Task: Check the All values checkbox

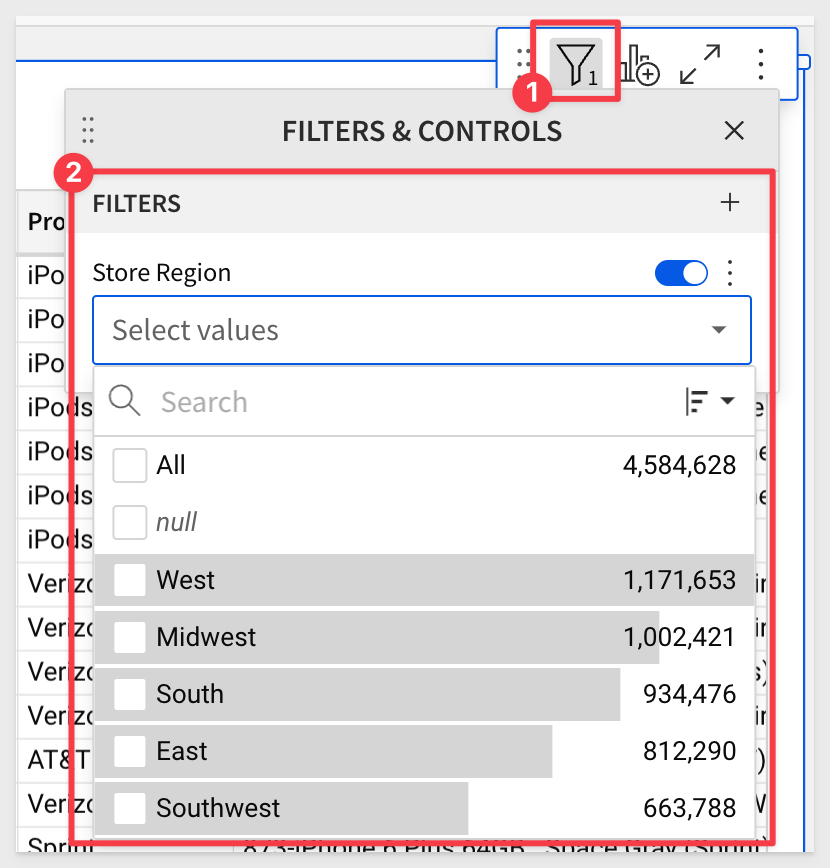Action: click(x=130, y=465)
